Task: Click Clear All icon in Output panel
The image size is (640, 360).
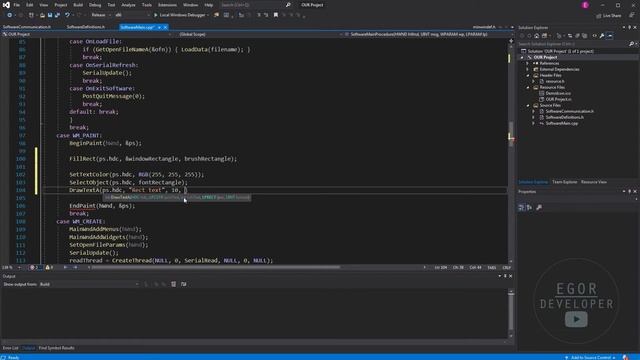Action: point(173,284)
